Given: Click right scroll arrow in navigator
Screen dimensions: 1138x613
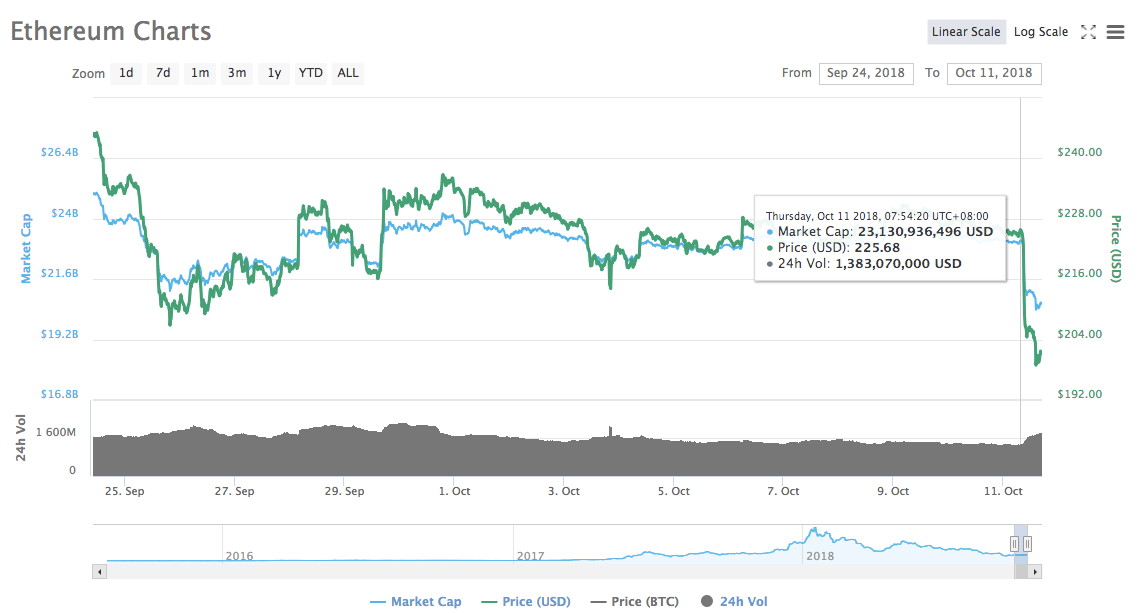Looking at the screenshot, I should [1035, 572].
